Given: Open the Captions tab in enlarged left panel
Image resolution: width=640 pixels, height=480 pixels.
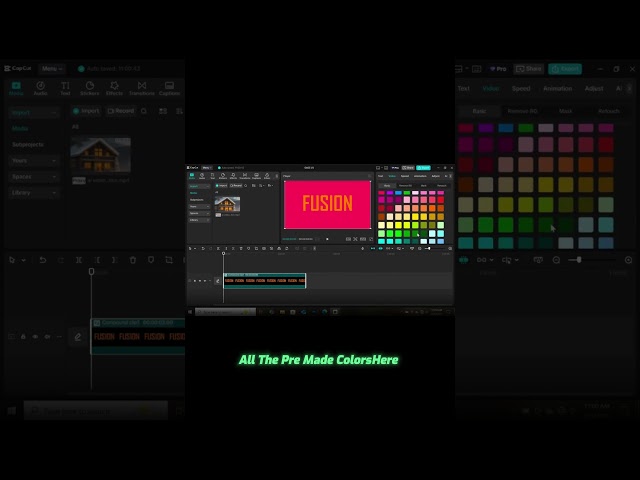Looking at the screenshot, I should pyautogui.click(x=169, y=88).
